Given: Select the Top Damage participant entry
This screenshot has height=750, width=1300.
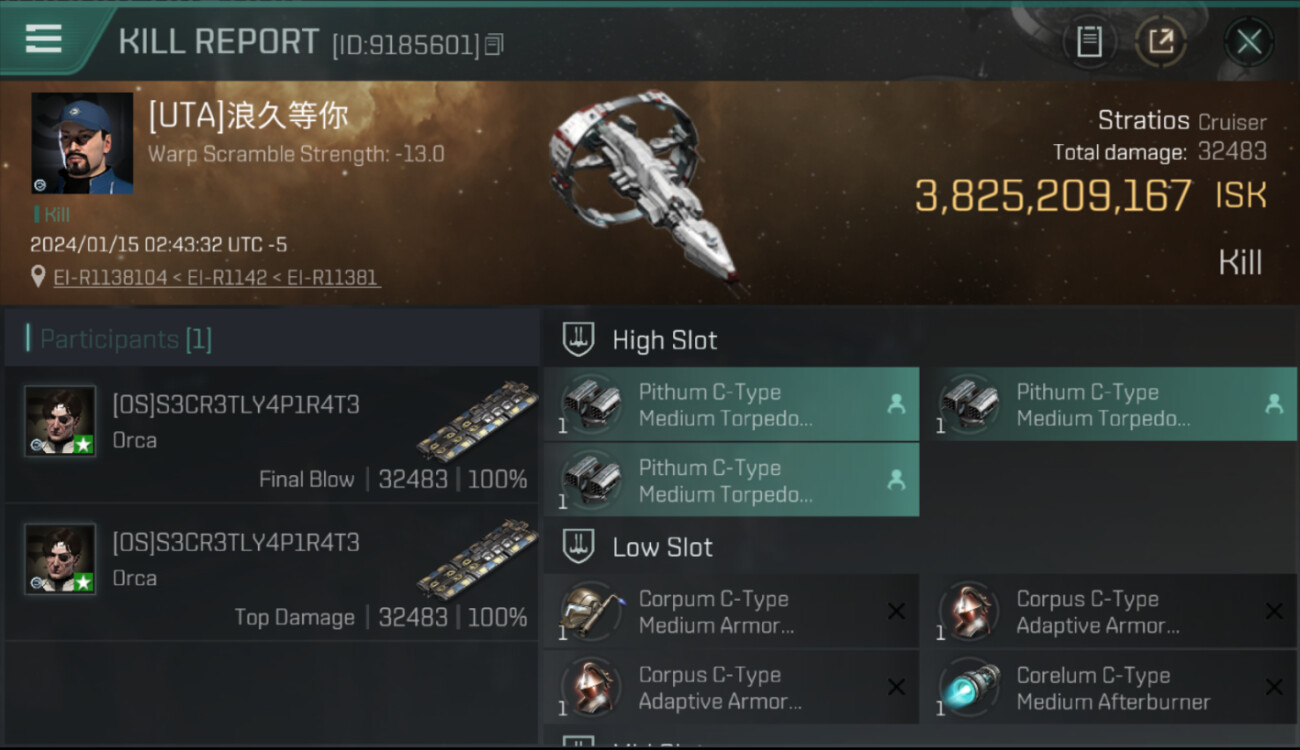Looking at the screenshot, I should point(271,573).
